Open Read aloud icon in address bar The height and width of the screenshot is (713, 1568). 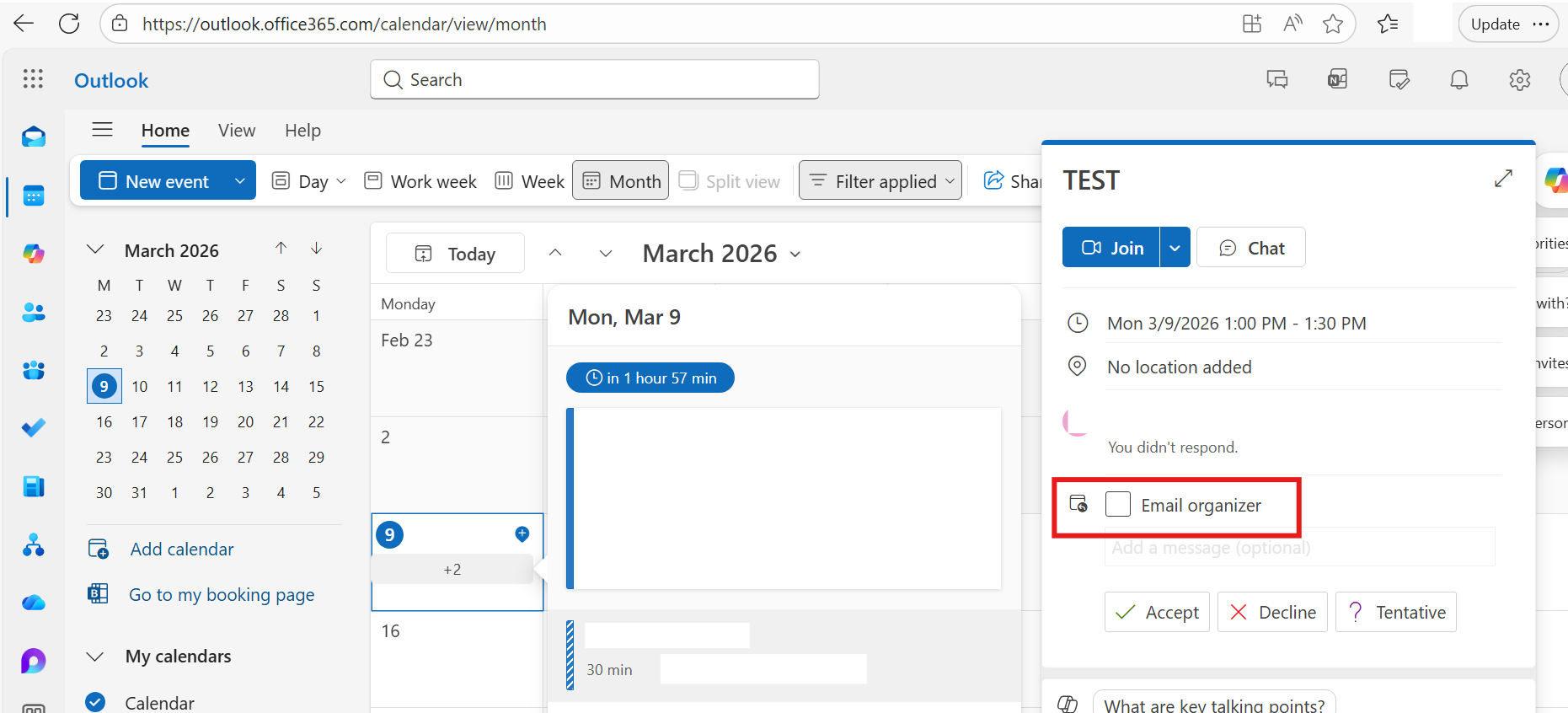tap(1292, 24)
